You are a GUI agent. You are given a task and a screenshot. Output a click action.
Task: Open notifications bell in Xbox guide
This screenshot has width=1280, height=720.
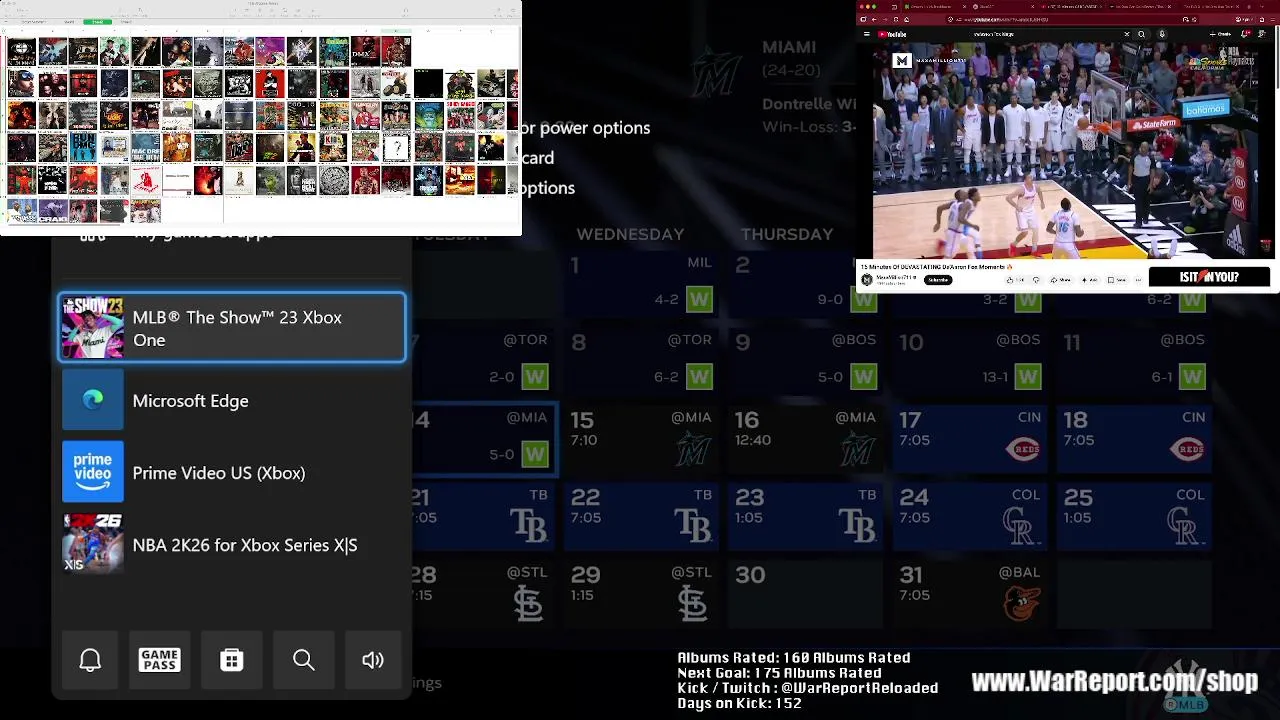click(90, 659)
